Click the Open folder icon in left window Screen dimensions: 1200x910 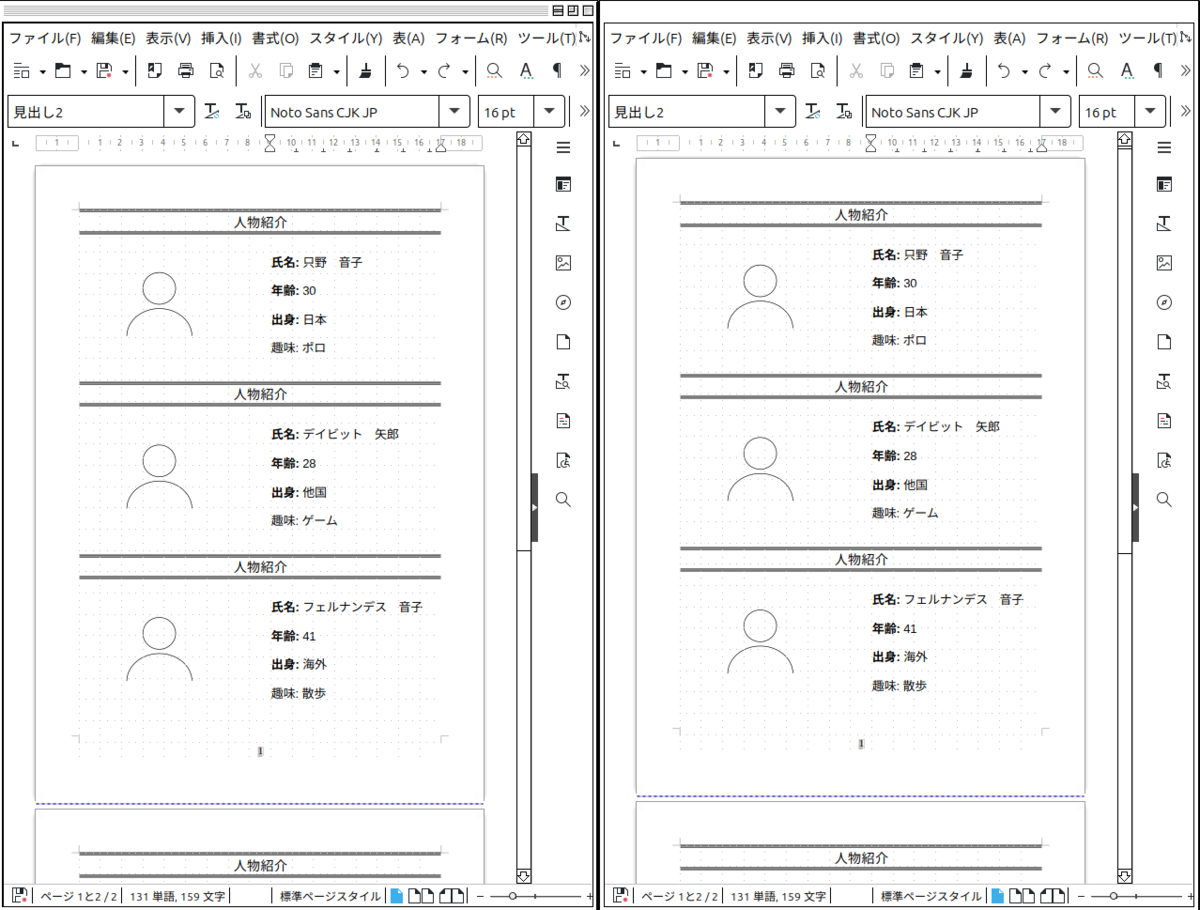[x=63, y=71]
